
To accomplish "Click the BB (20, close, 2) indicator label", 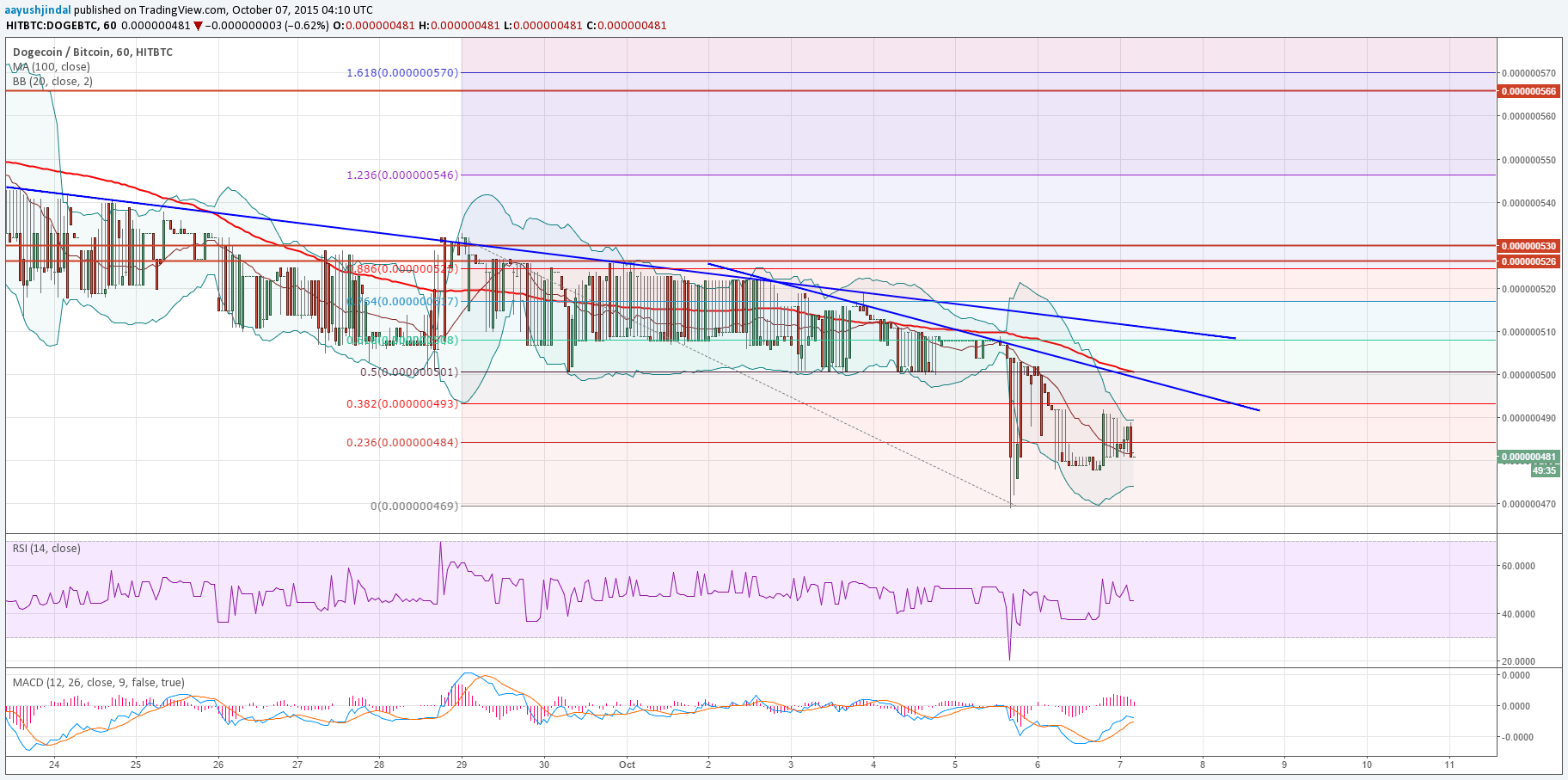I will pyautogui.click(x=52, y=82).
